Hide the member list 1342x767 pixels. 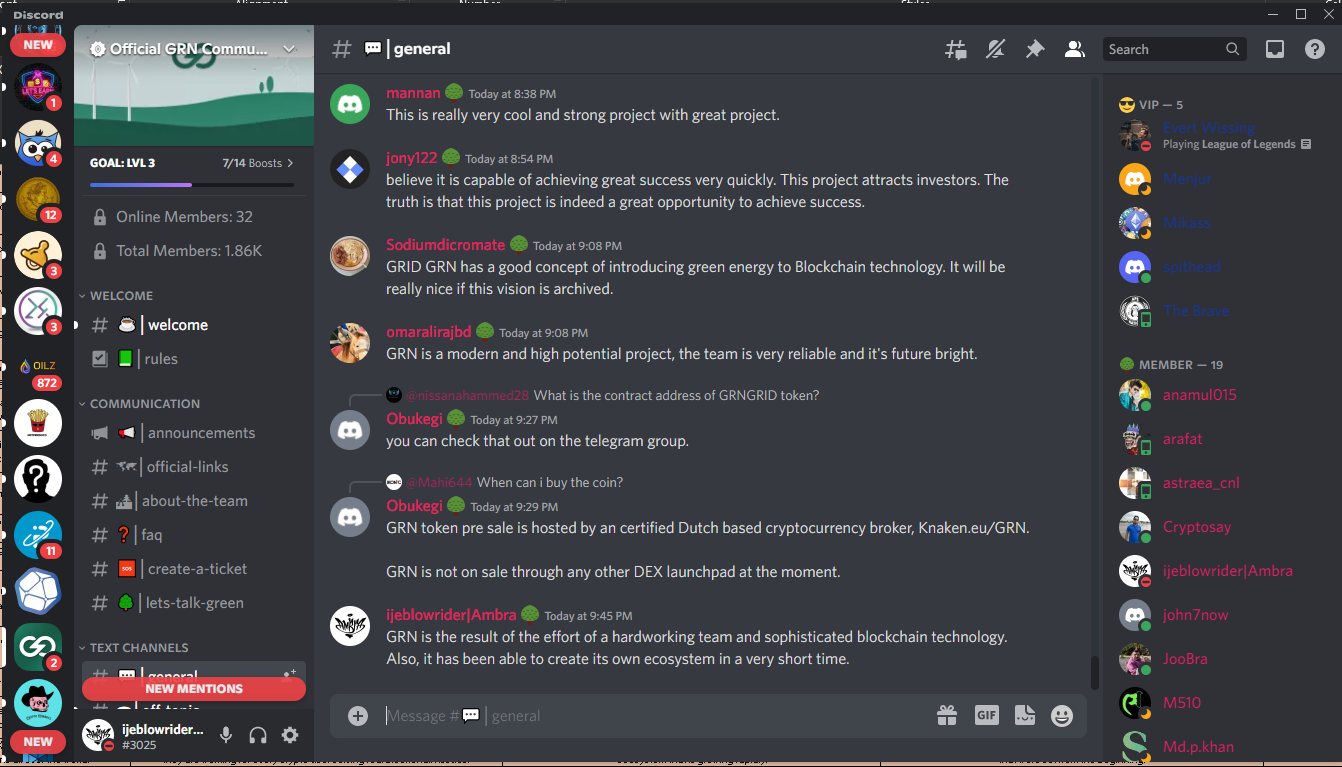(1075, 49)
